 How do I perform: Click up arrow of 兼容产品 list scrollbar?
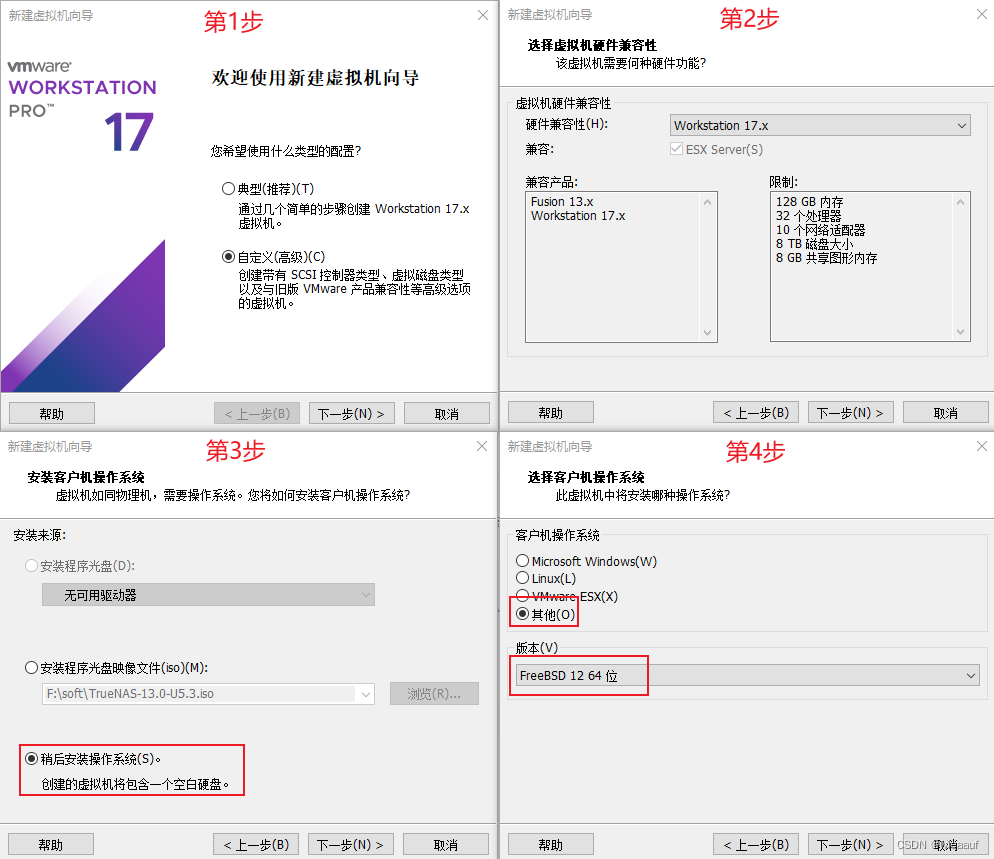pos(707,202)
